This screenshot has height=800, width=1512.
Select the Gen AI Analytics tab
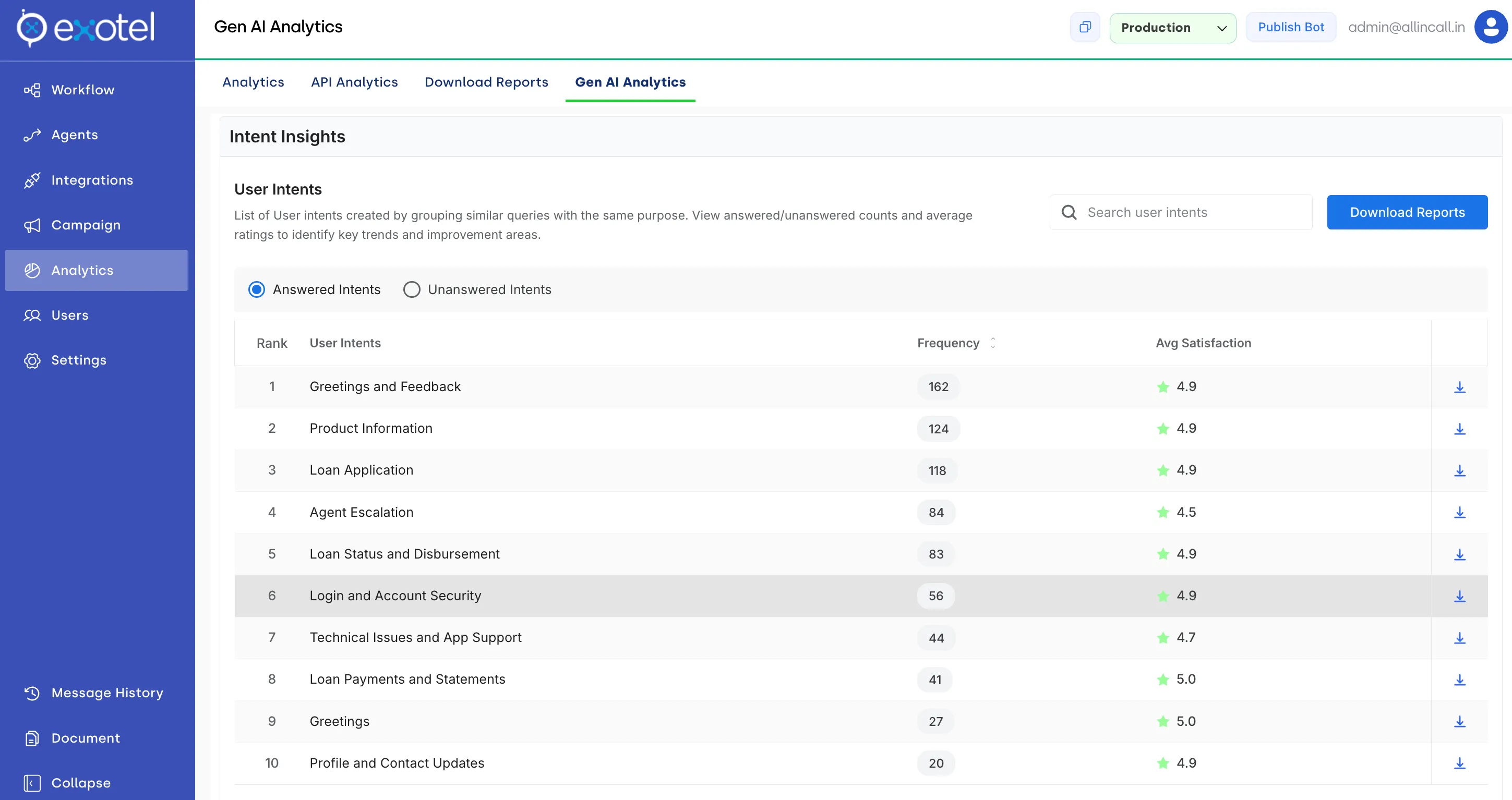[630, 82]
